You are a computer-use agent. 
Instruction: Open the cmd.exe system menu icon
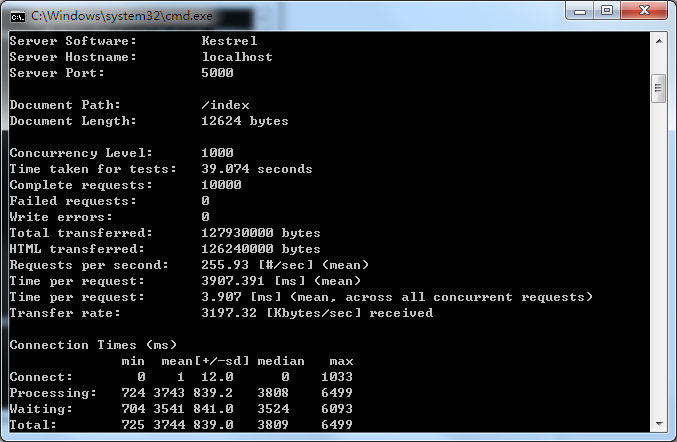click(18, 17)
